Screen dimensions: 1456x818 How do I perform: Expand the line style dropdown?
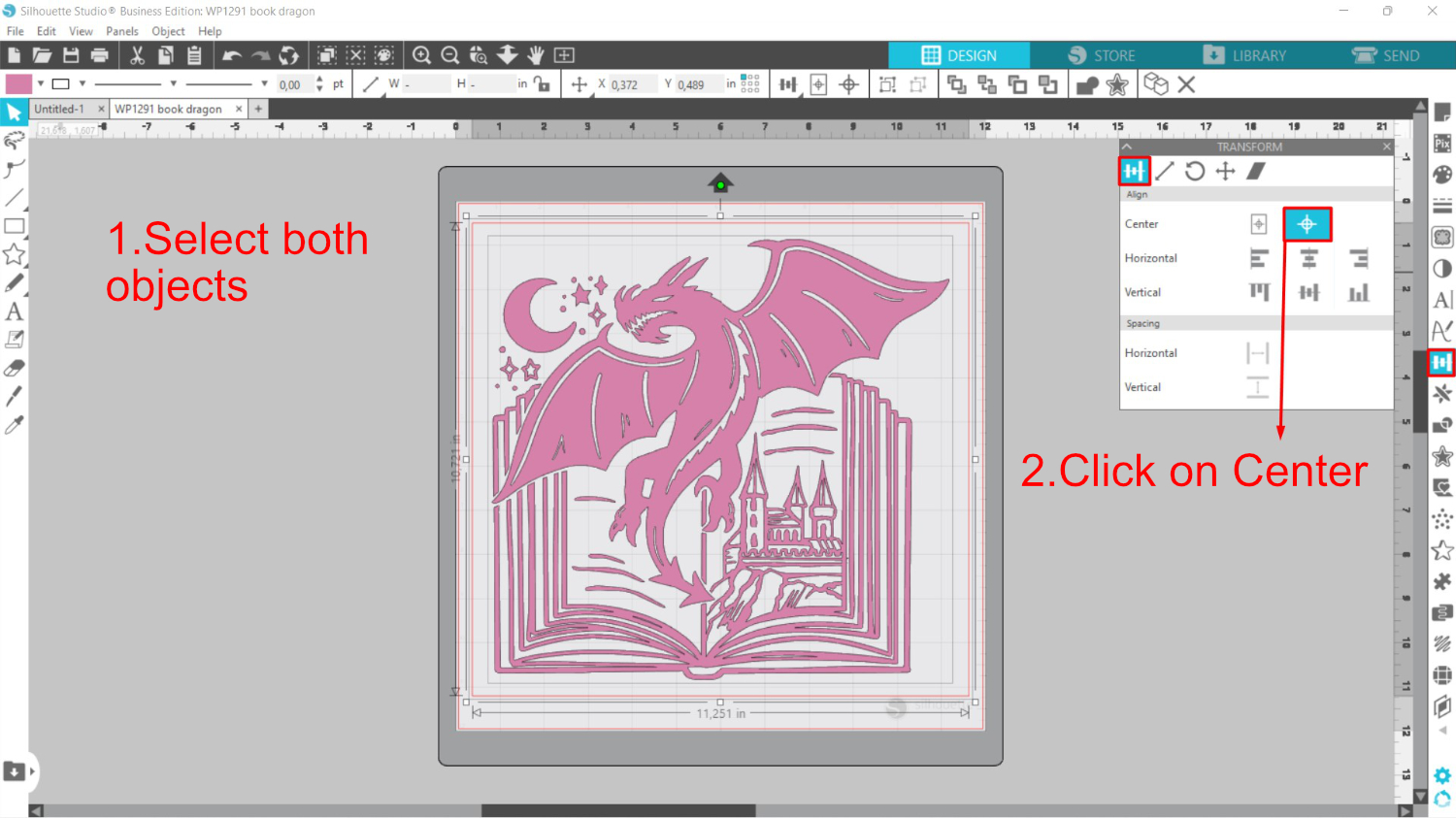[x=174, y=83]
